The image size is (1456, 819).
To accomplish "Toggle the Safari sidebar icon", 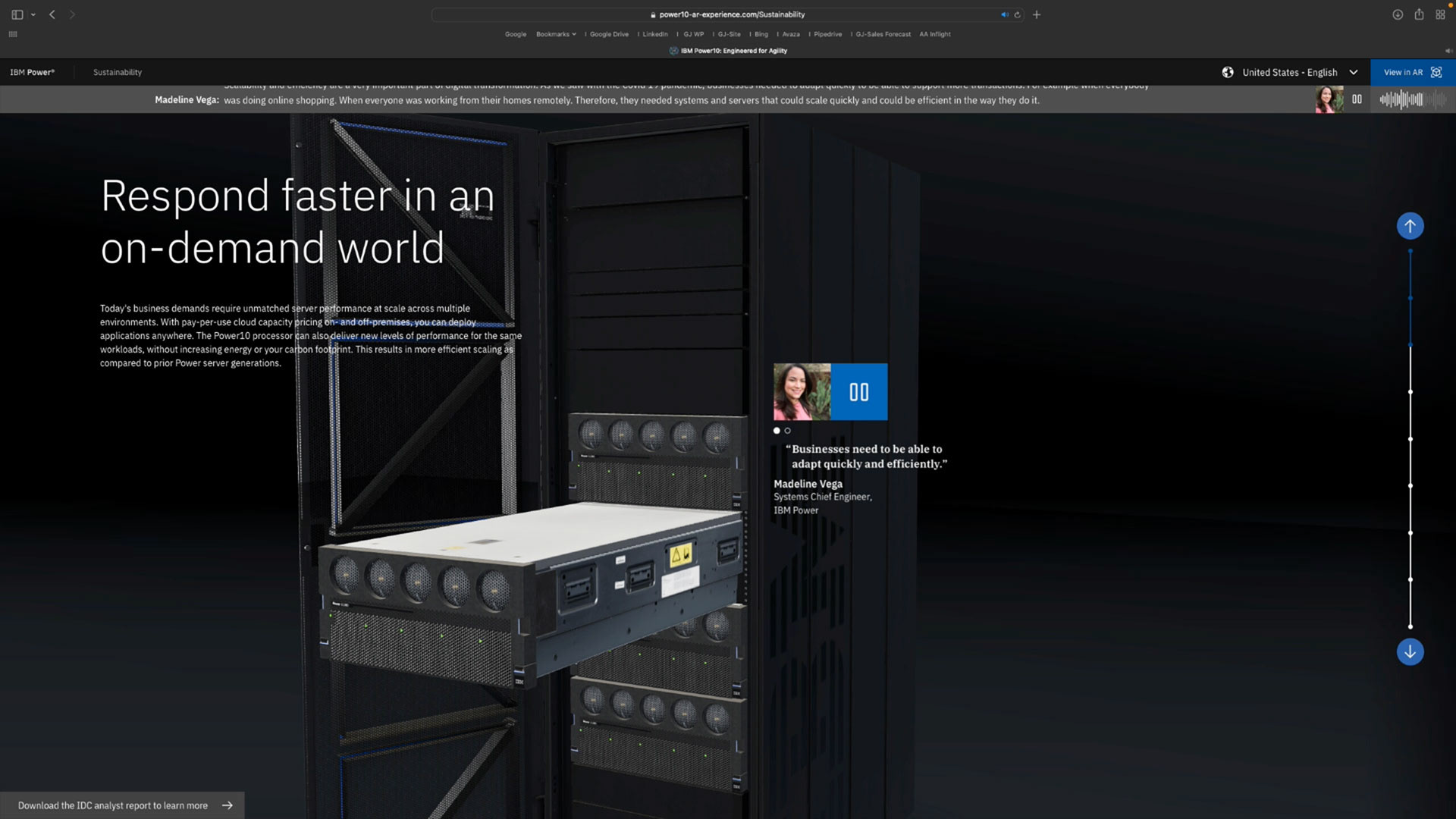I will tap(17, 14).
